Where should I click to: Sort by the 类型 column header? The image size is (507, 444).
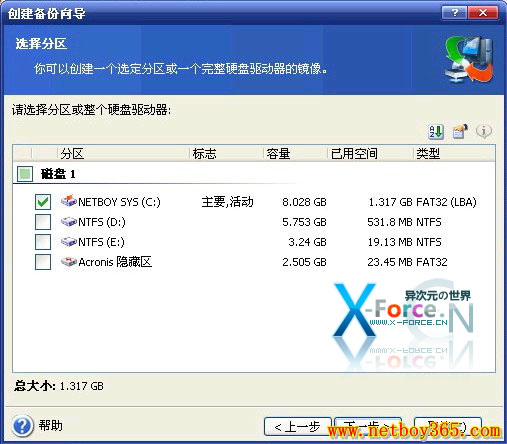454,154
